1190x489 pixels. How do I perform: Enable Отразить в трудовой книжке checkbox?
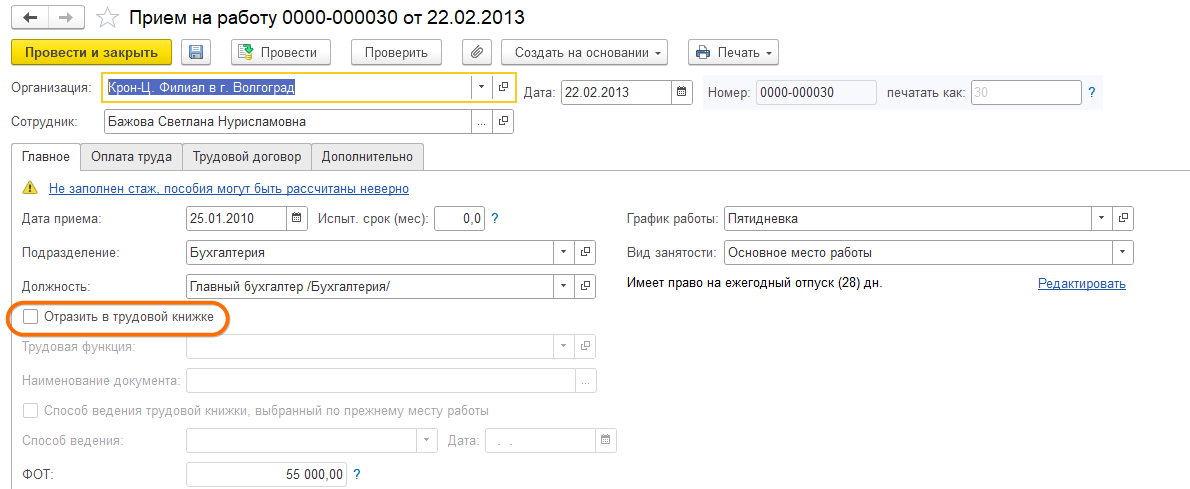point(31,317)
